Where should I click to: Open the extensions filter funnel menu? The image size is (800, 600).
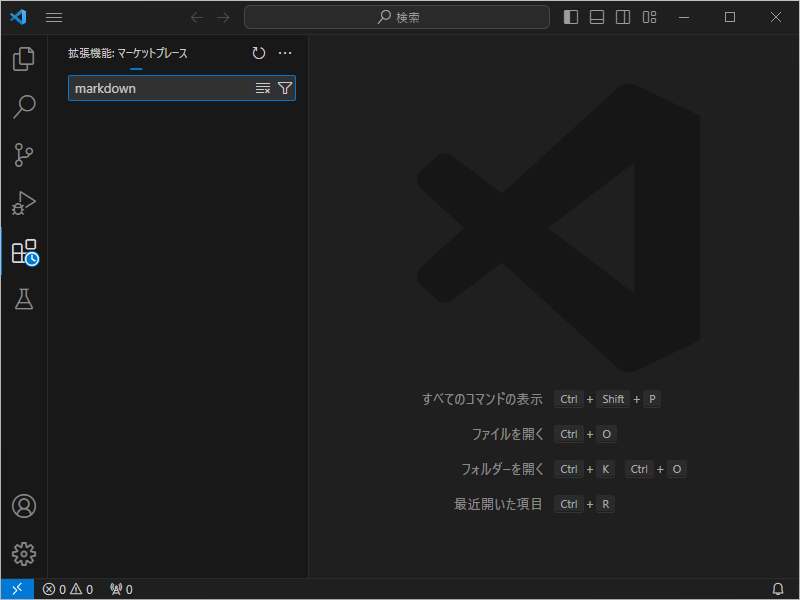[285, 88]
